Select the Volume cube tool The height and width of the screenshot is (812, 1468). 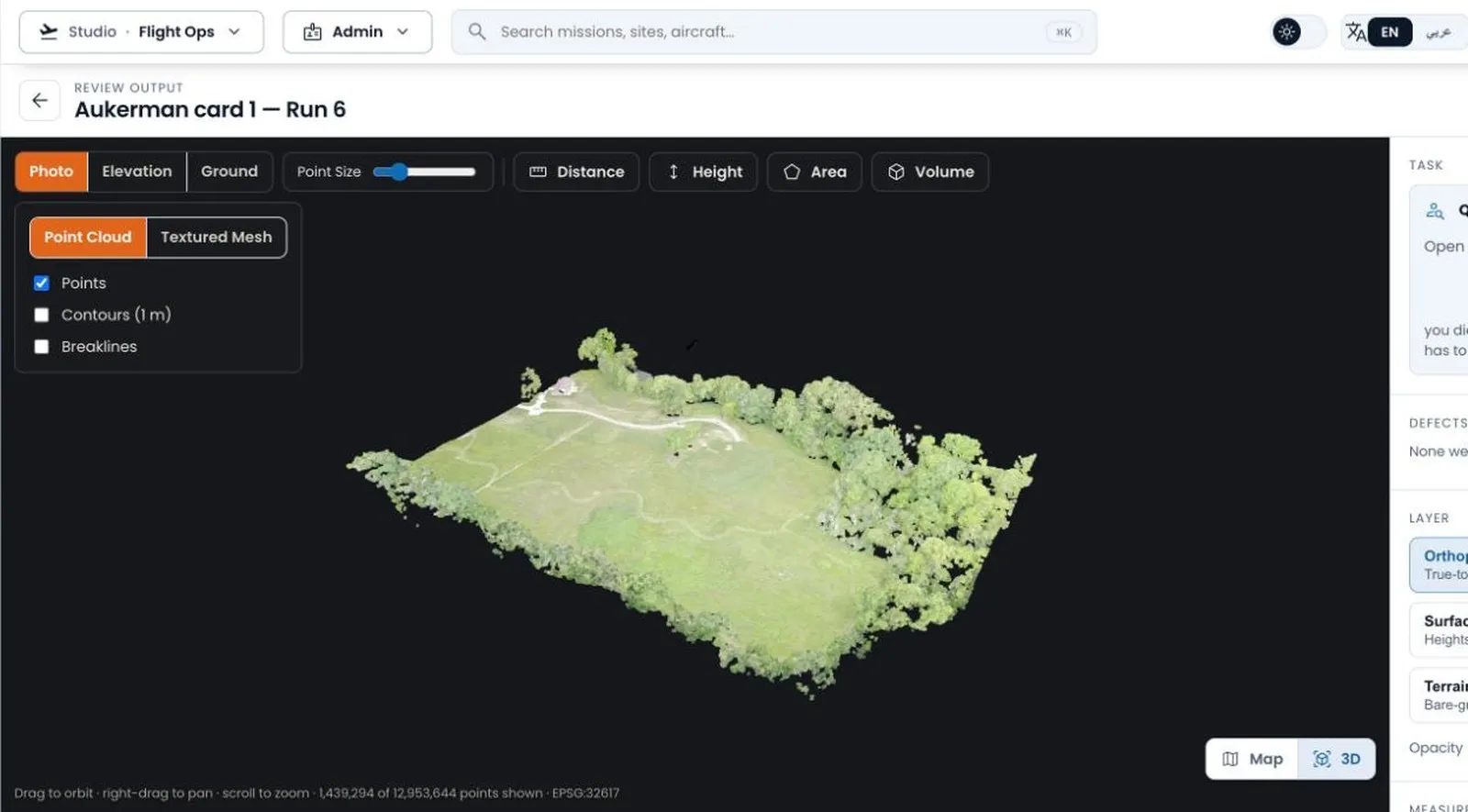point(929,172)
